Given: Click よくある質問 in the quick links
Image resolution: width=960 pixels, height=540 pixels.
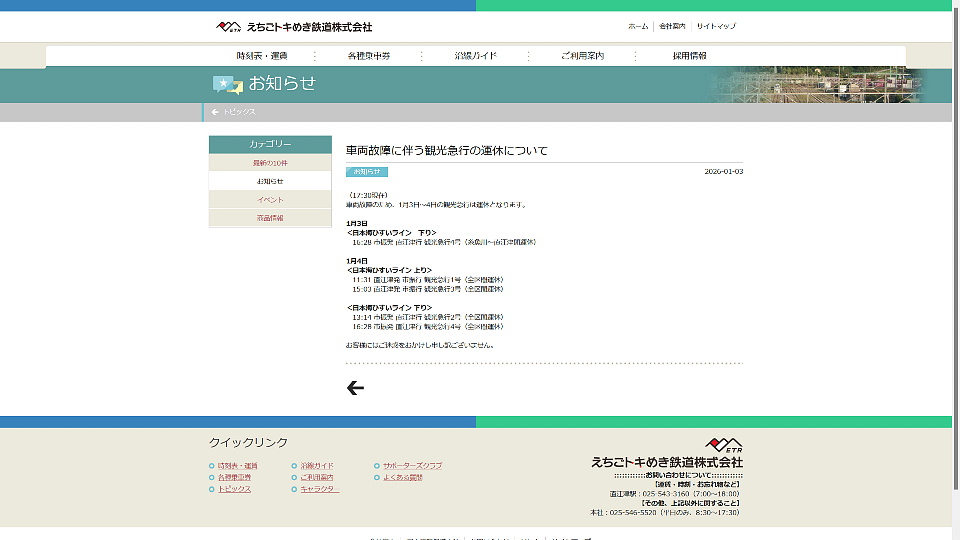Looking at the screenshot, I should pyautogui.click(x=403, y=478).
